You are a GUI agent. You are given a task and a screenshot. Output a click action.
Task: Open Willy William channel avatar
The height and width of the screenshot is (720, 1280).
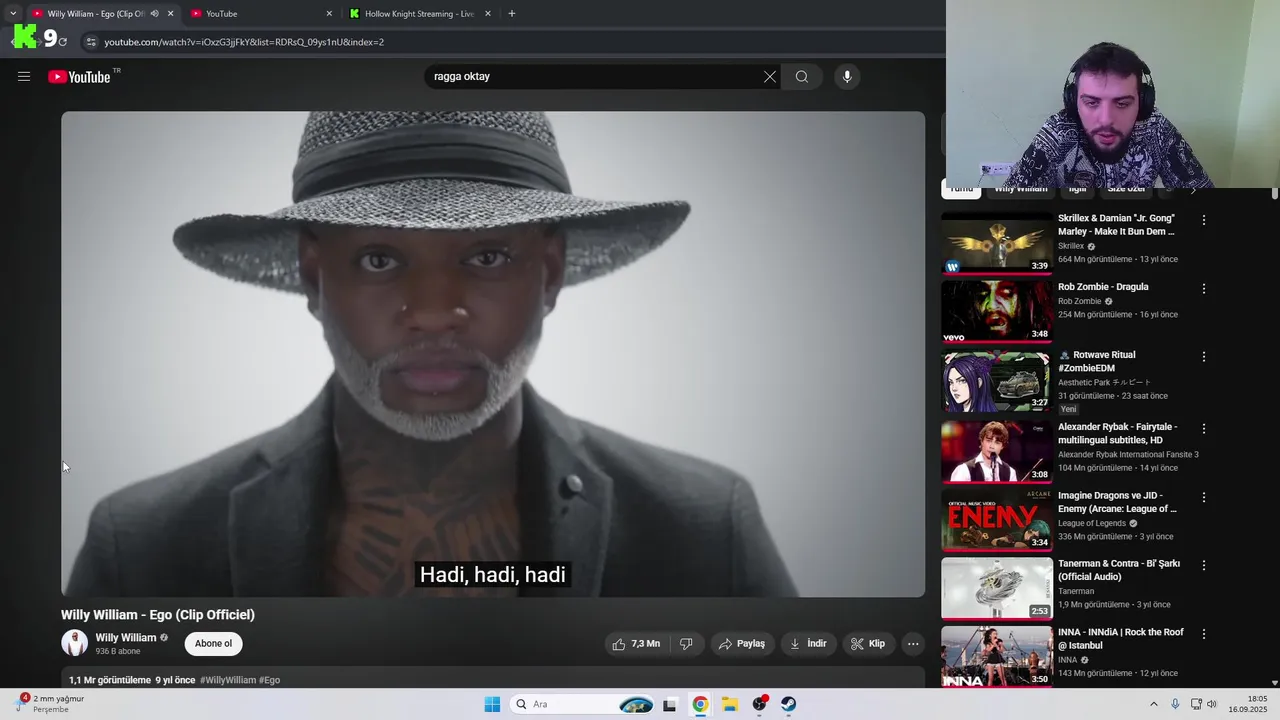click(75, 643)
